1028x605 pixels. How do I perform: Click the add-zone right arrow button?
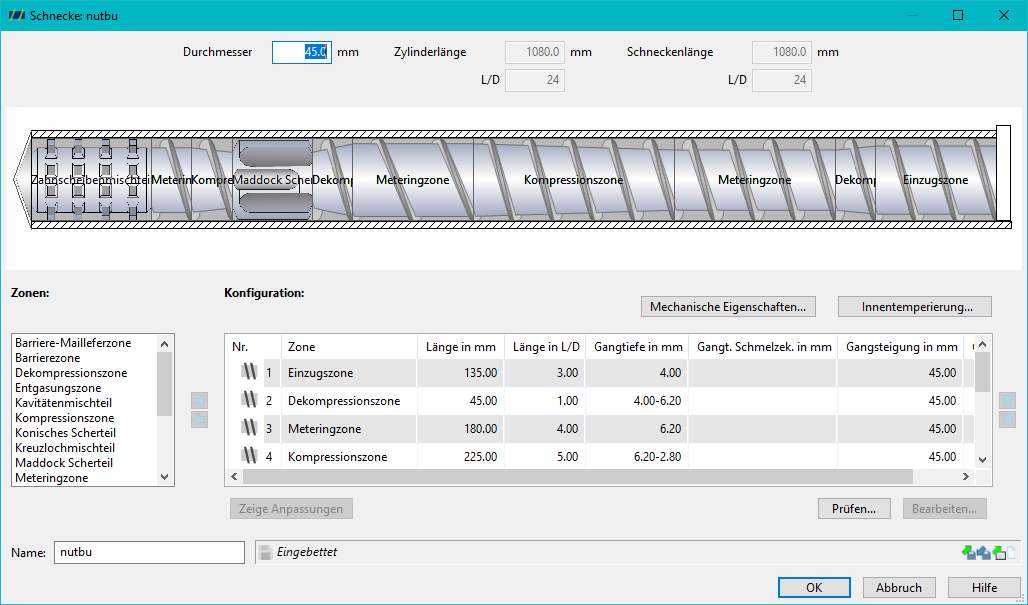tap(199, 400)
